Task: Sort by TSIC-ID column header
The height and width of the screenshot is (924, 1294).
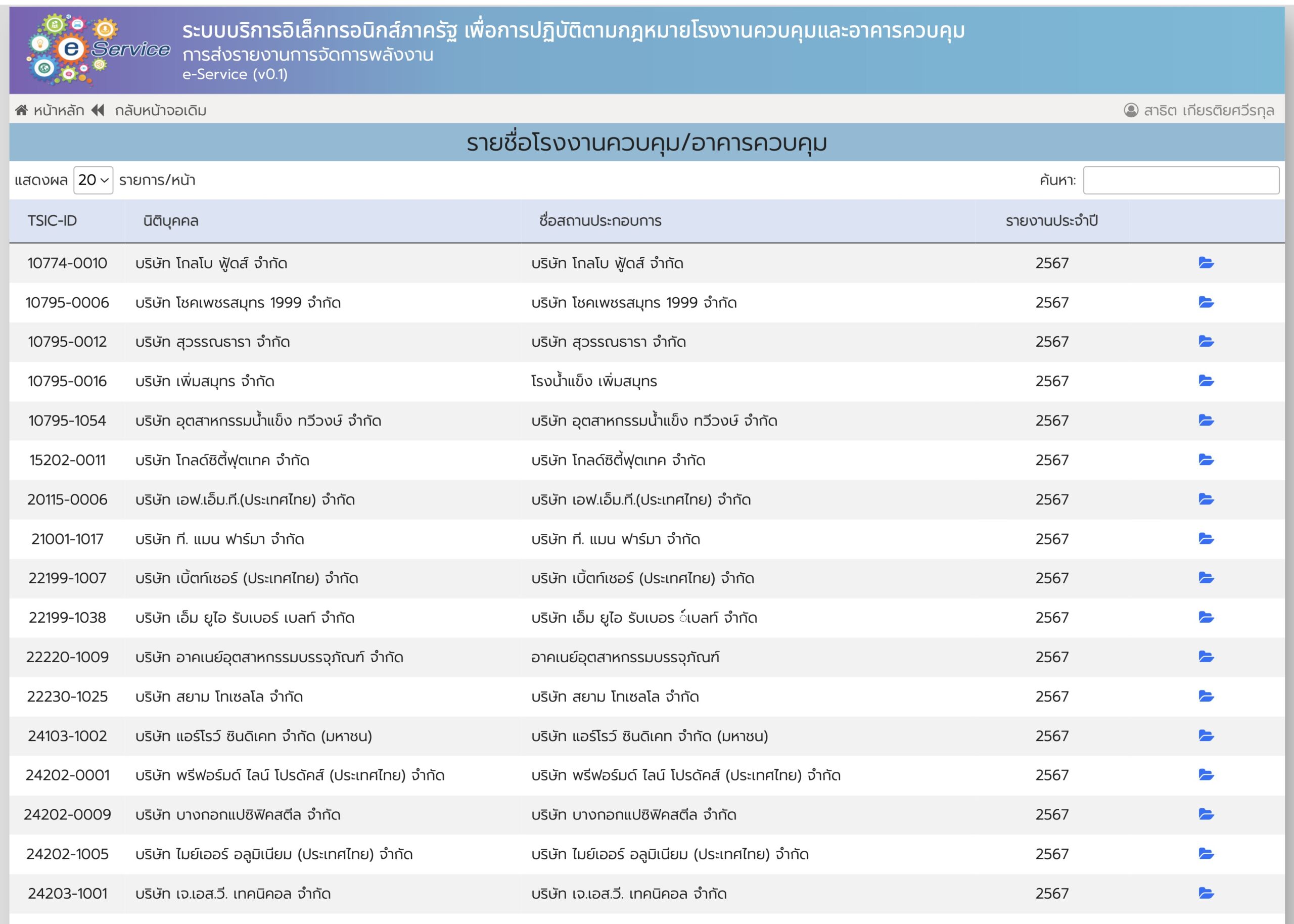Action: 53,221
